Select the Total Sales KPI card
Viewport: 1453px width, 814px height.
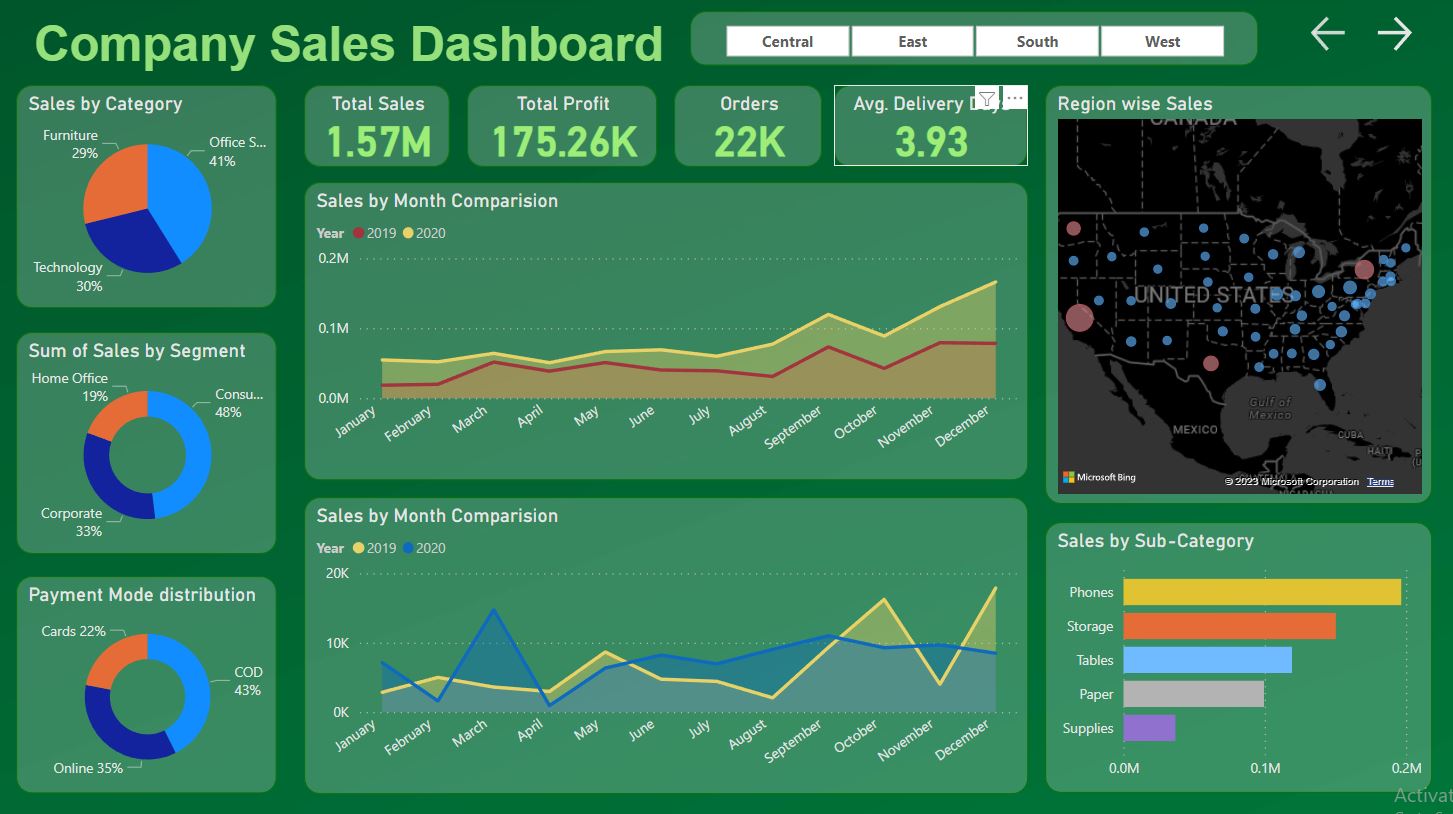(x=377, y=124)
